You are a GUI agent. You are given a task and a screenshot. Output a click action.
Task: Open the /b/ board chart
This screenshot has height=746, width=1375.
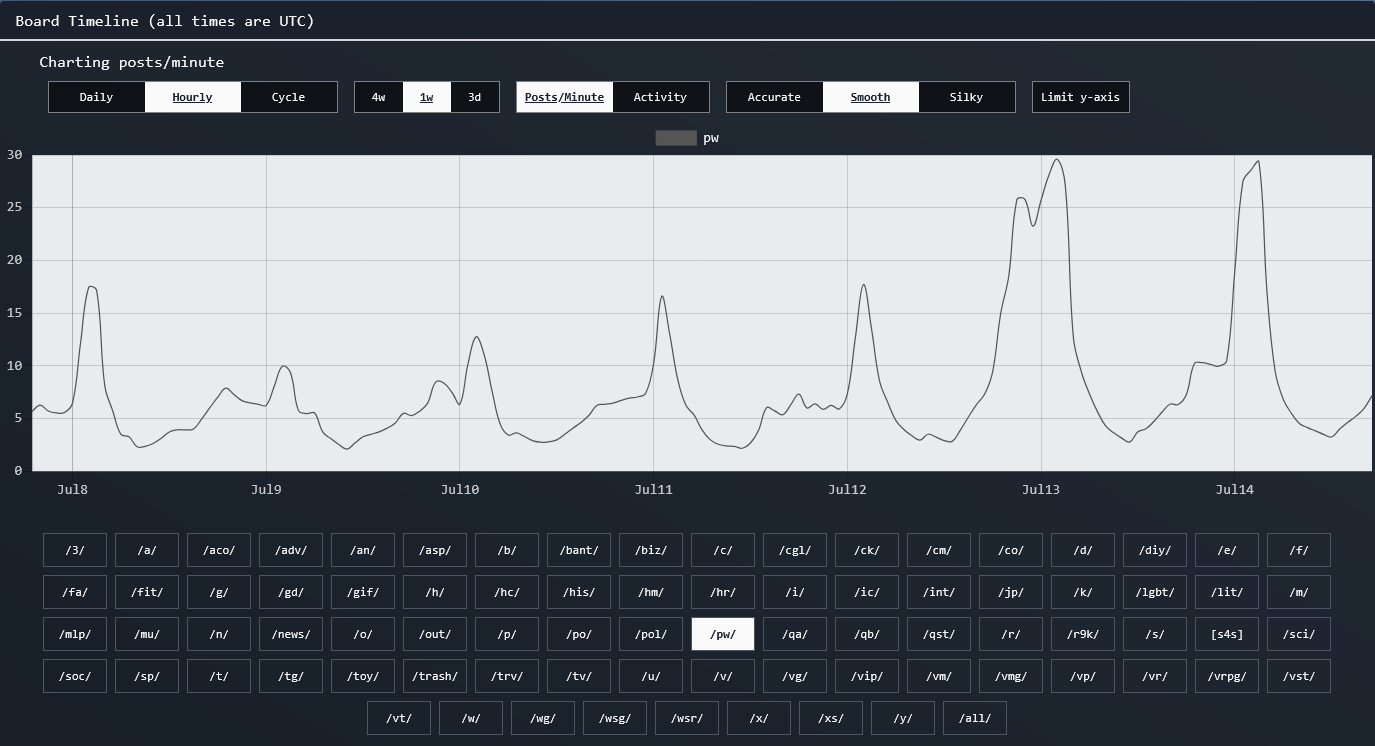click(x=507, y=550)
